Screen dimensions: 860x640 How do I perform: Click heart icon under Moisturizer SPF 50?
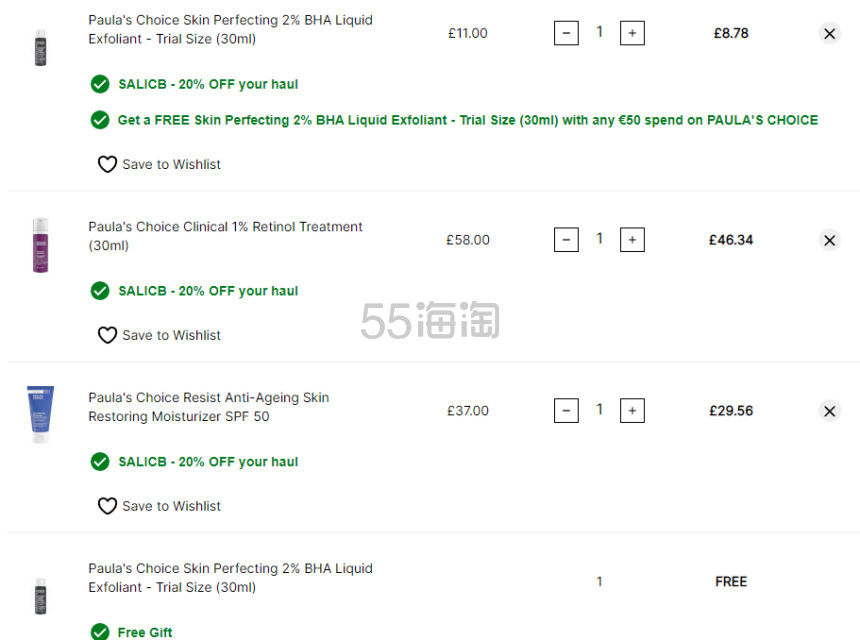pyautogui.click(x=107, y=506)
